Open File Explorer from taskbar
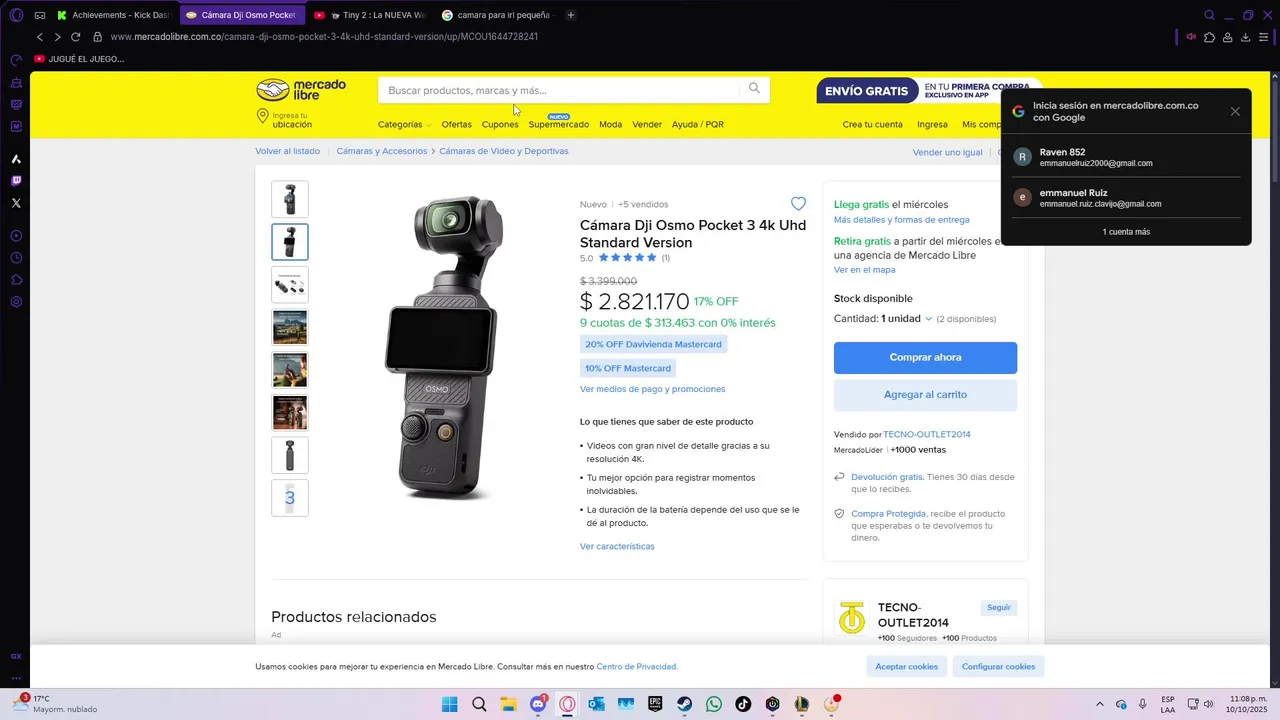Image resolution: width=1280 pixels, height=720 pixels. (x=508, y=704)
